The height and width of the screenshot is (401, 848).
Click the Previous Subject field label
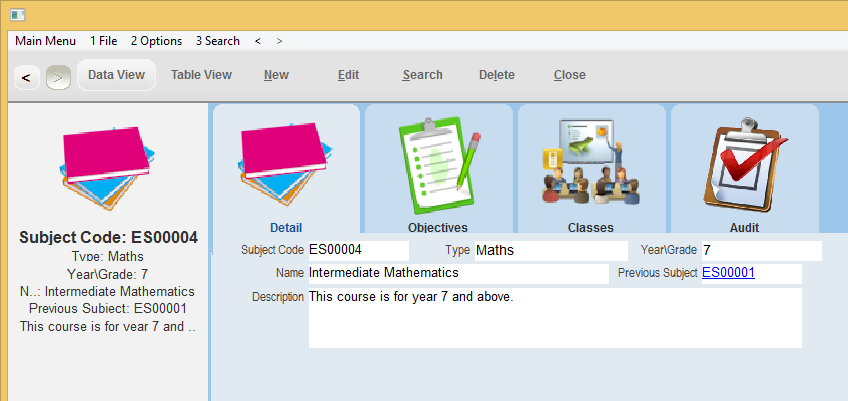[658, 273]
